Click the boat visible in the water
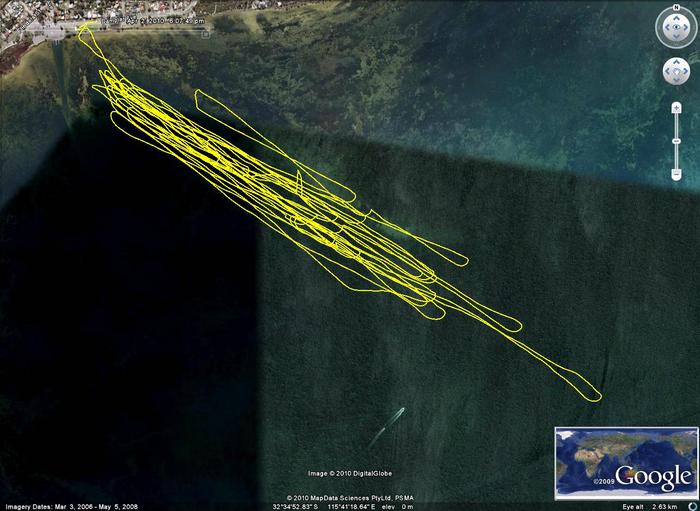Image resolution: width=700 pixels, height=511 pixels. pyautogui.click(x=384, y=426)
